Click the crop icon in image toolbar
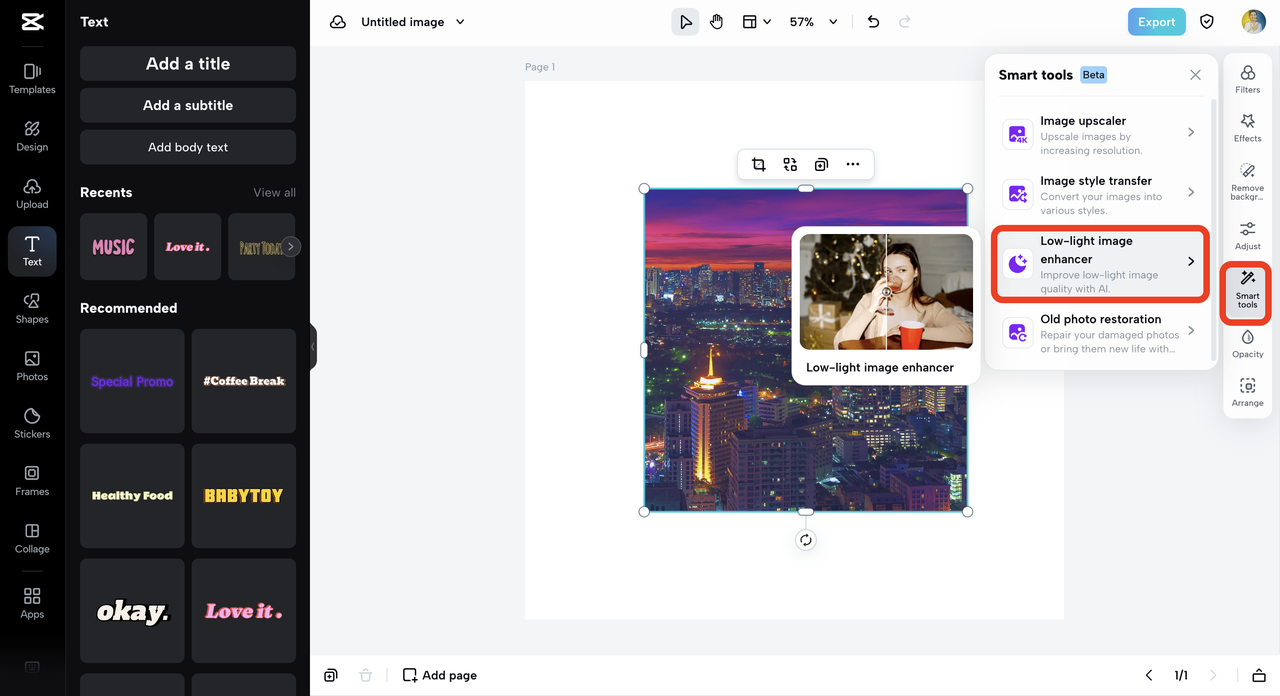The width and height of the screenshot is (1280, 696). tap(759, 164)
